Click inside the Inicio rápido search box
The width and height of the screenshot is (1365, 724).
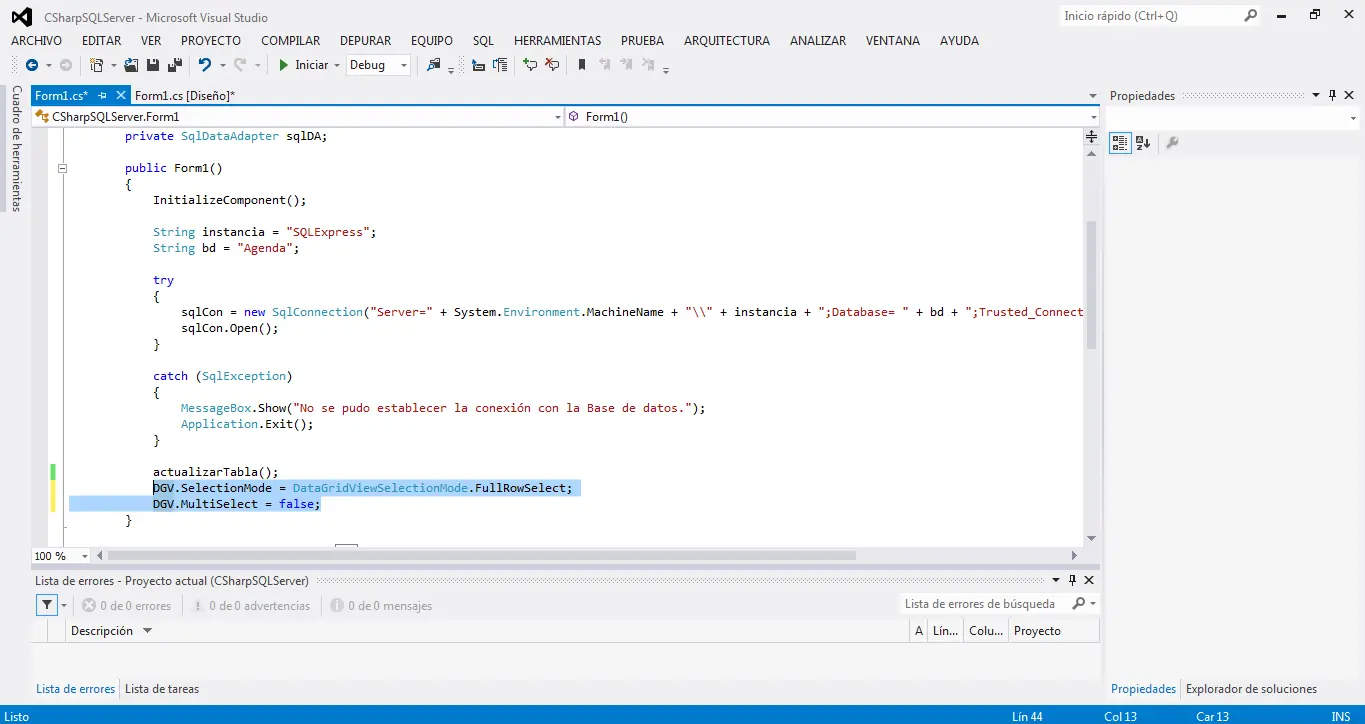tap(1150, 16)
